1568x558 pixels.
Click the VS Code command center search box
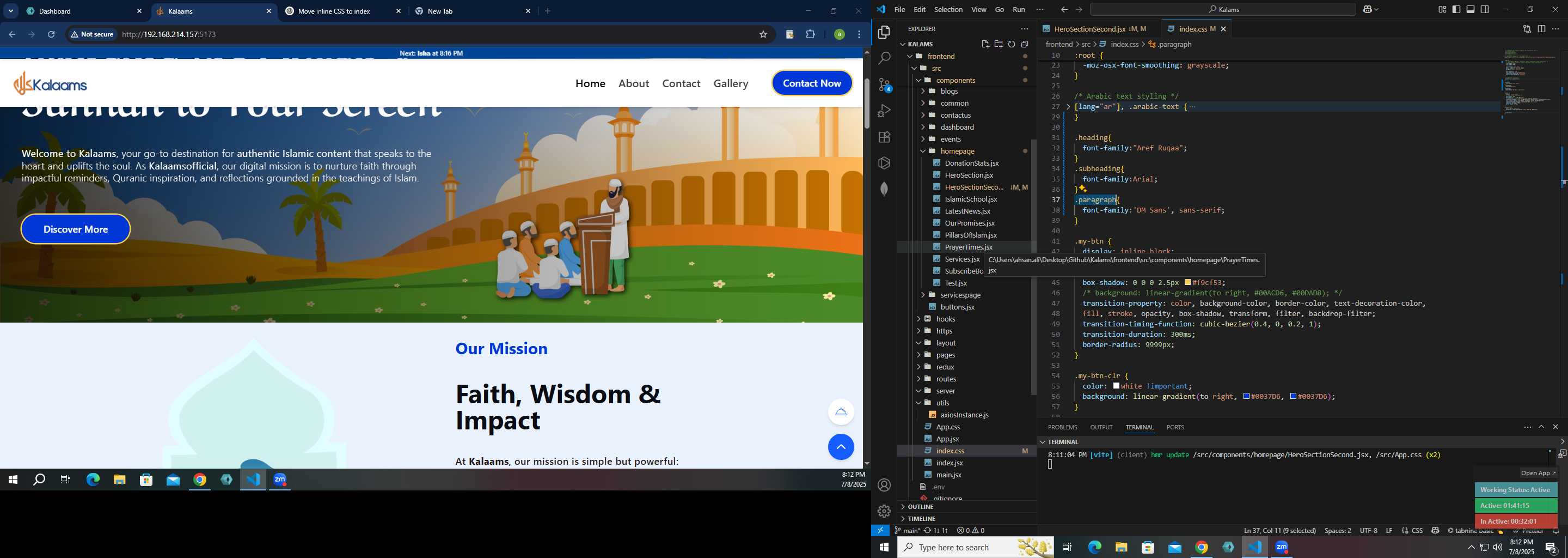[x=1222, y=9]
